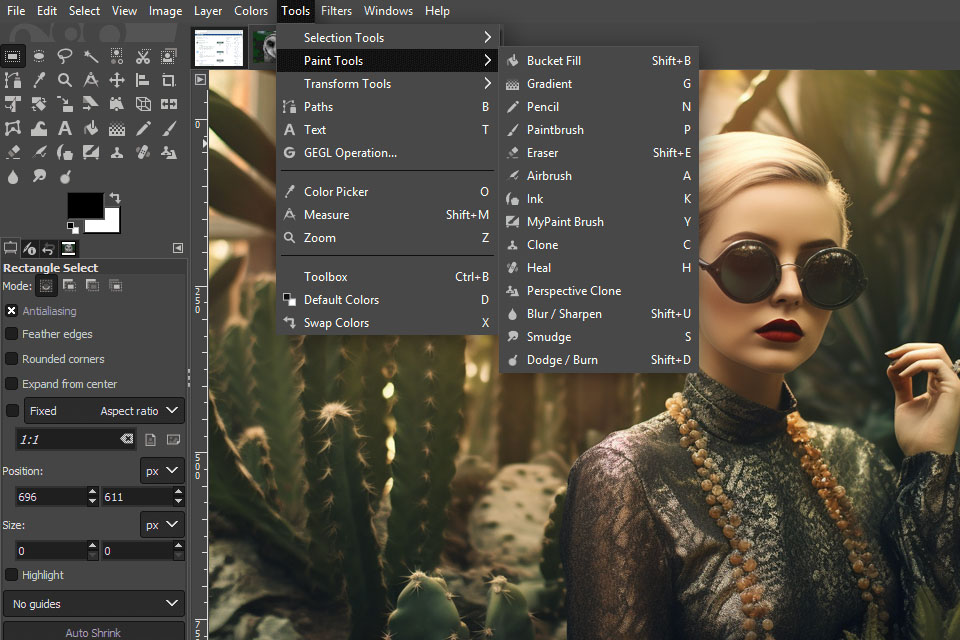Viewport: 960px width, 640px height.
Task: Choose the Move tool in toolbox
Action: 117,80
